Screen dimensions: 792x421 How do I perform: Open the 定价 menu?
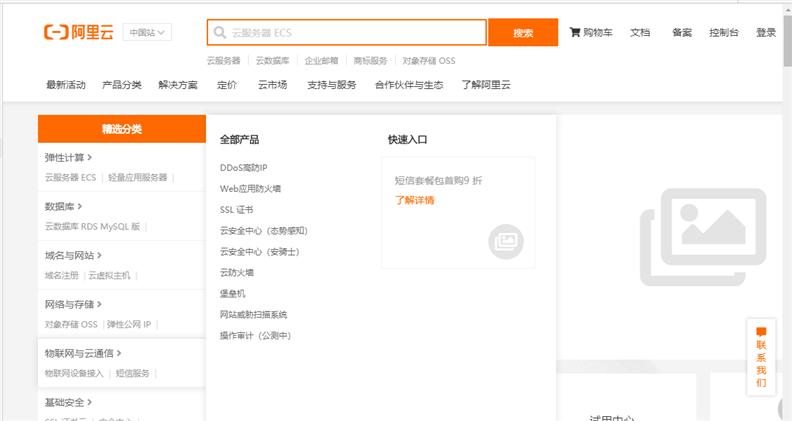(x=227, y=85)
